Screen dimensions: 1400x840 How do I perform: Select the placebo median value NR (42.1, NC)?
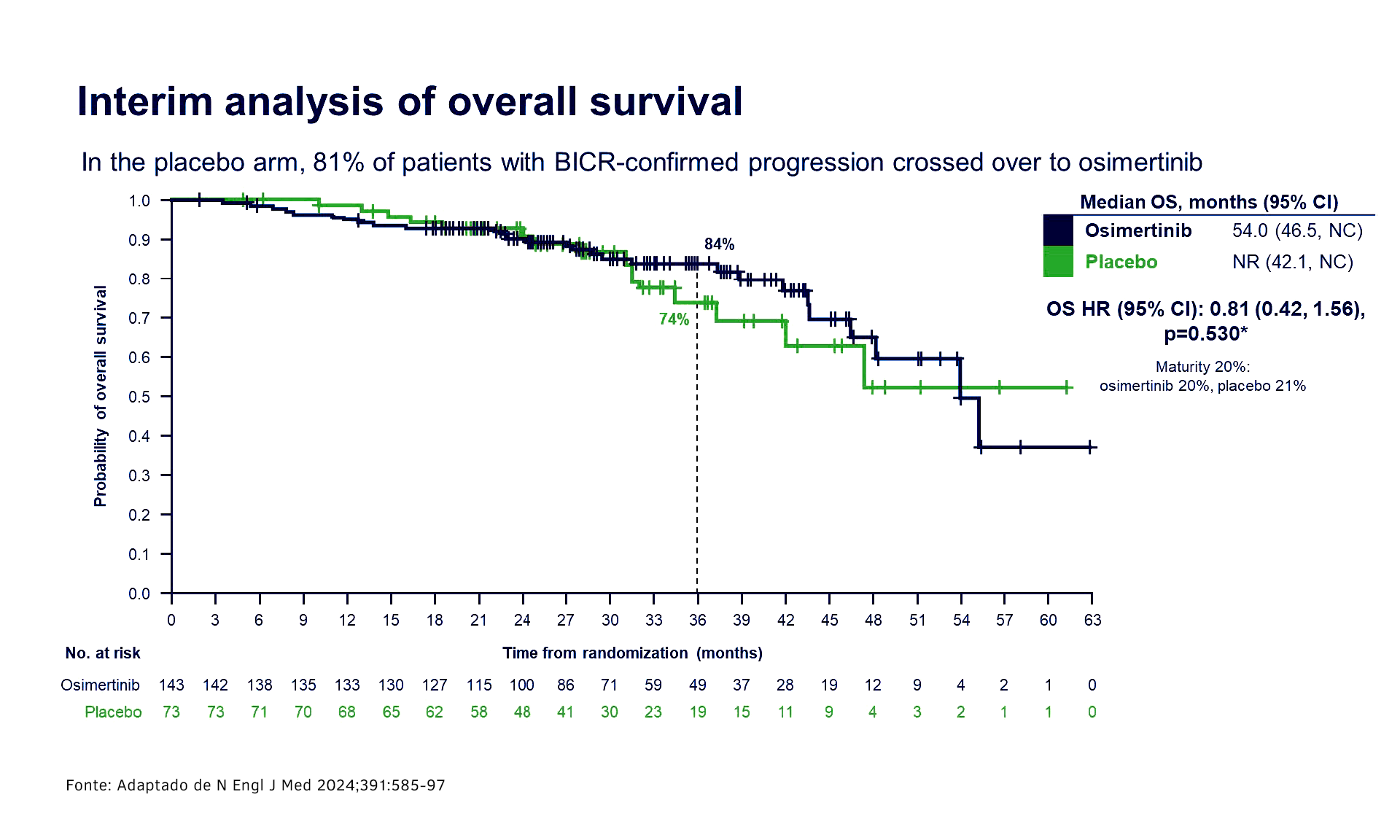[1292, 262]
